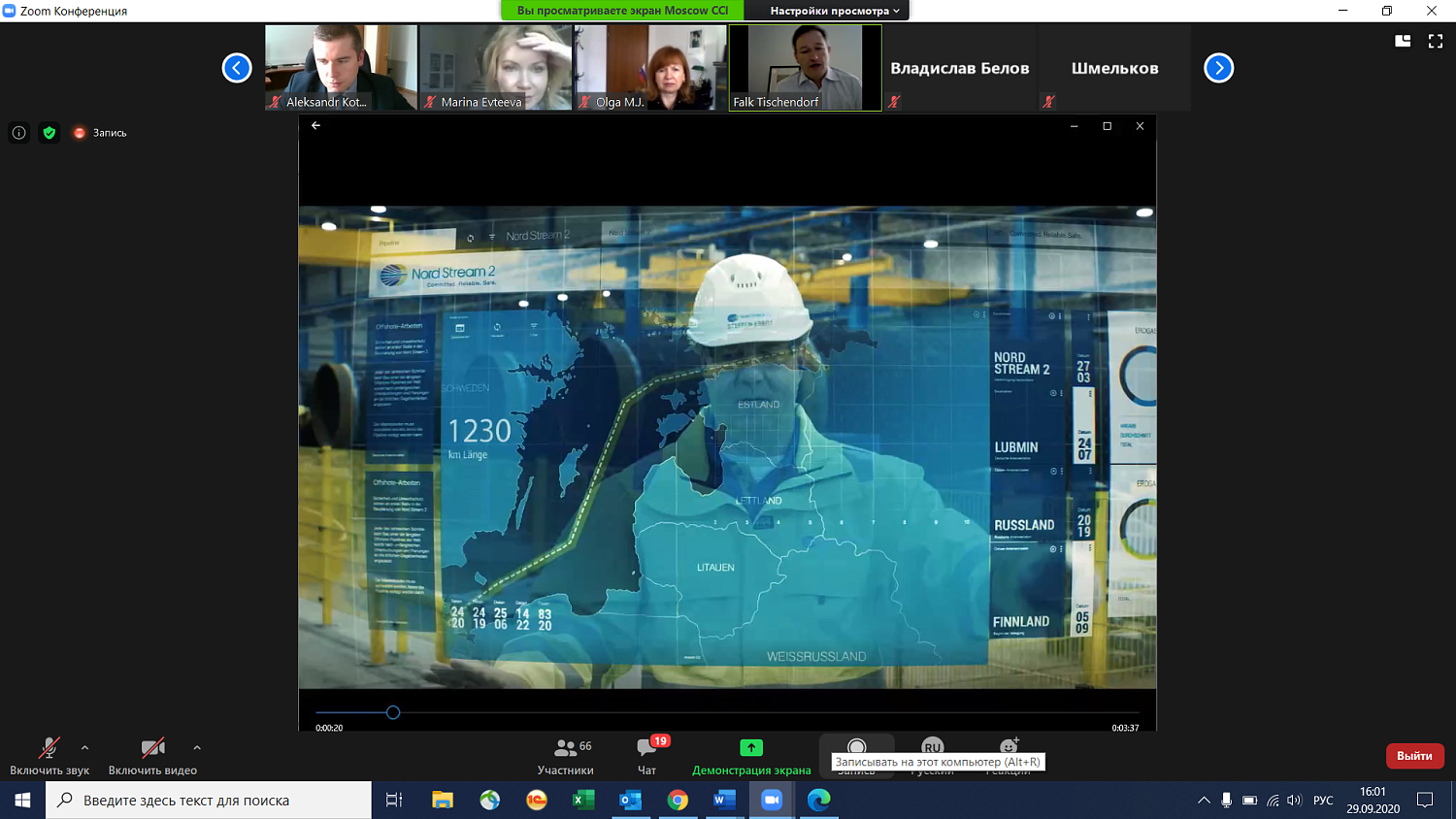Click the green encryption shield icon
The height and width of the screenshot is (819, 1456).
click(x=50, y=133)
